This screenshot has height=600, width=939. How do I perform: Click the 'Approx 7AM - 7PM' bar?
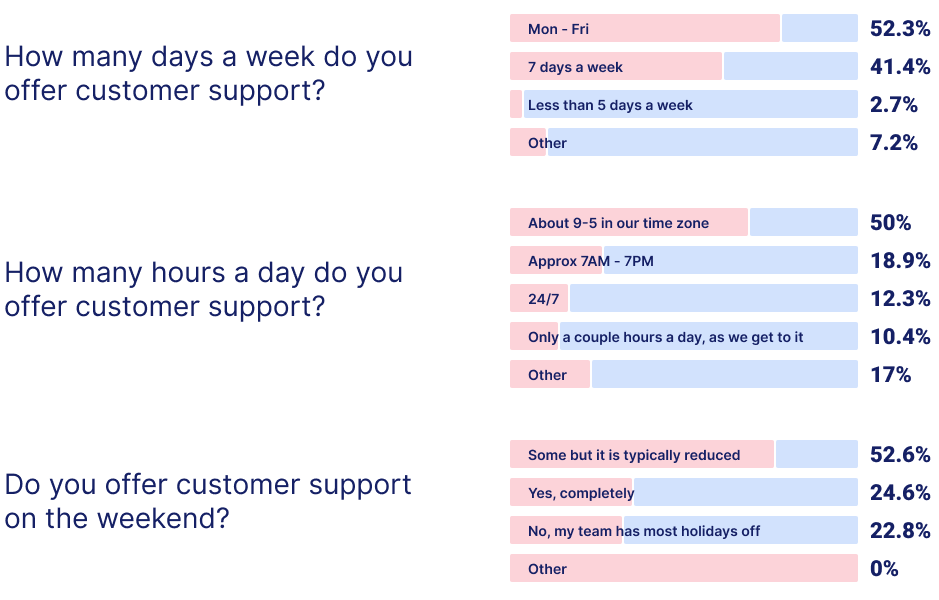coord(683,260)
